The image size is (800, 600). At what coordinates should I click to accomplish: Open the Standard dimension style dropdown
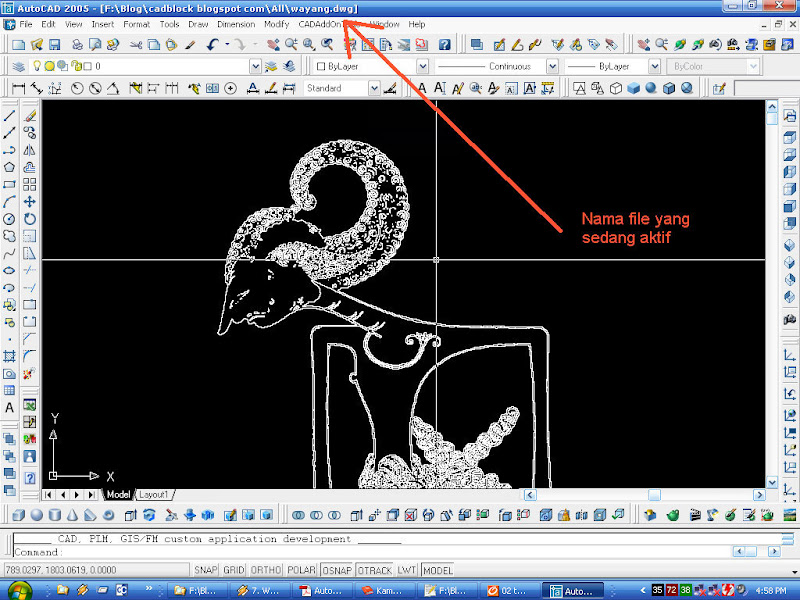pos(374,88)
